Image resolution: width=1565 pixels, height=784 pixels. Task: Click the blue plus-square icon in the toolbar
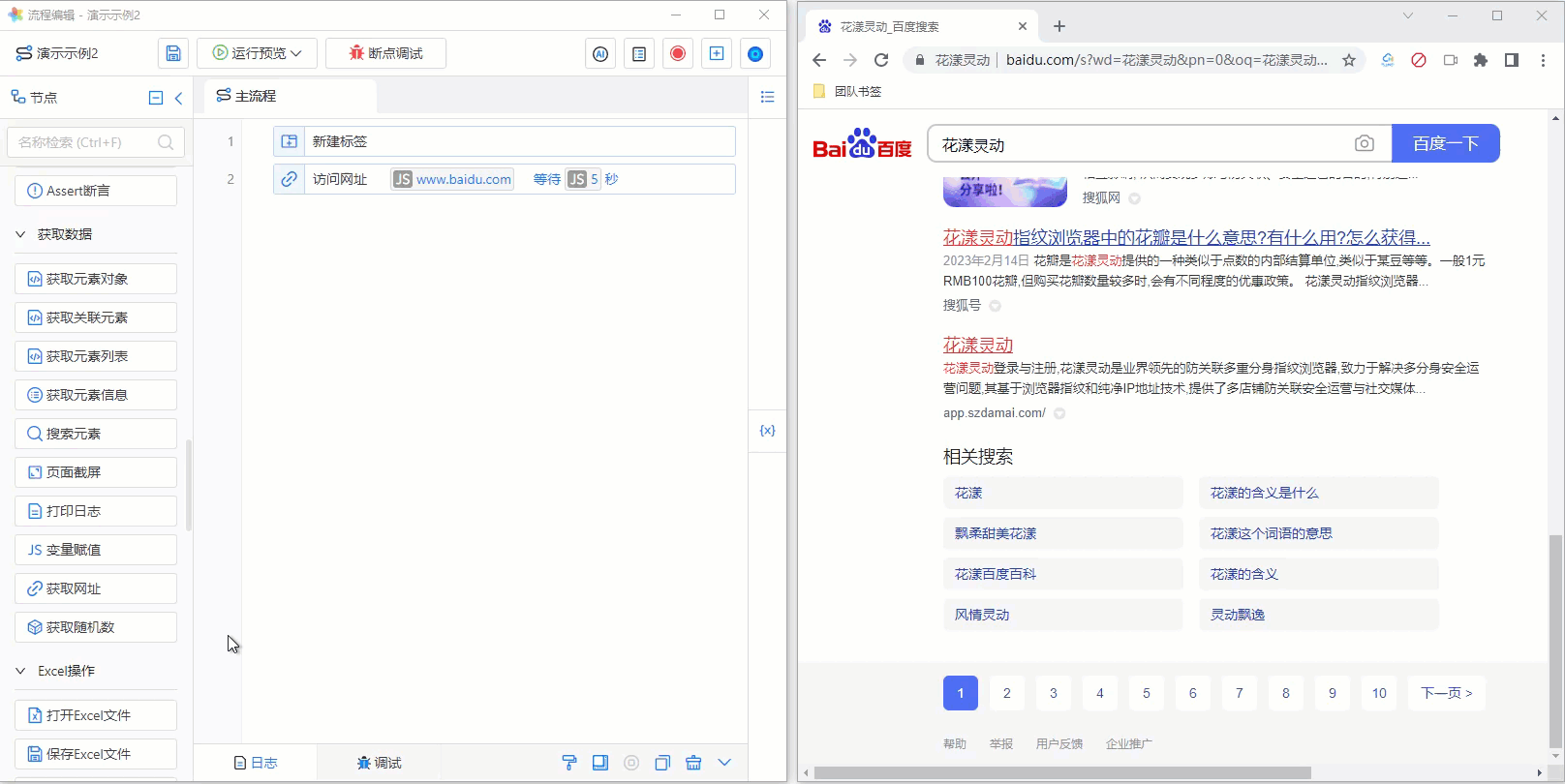tap(717, 53)
